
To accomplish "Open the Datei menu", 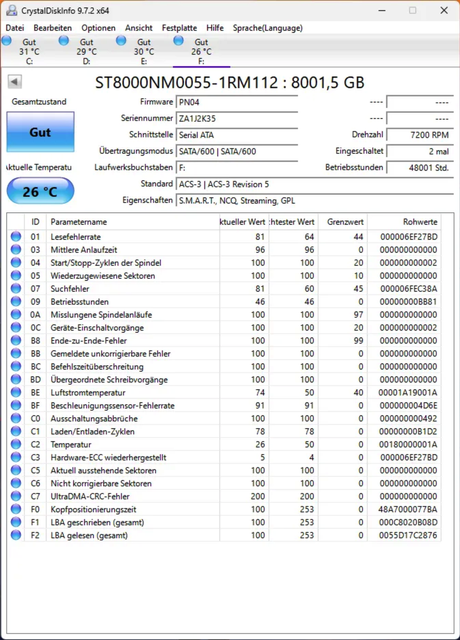I will (x=15, y=28).
